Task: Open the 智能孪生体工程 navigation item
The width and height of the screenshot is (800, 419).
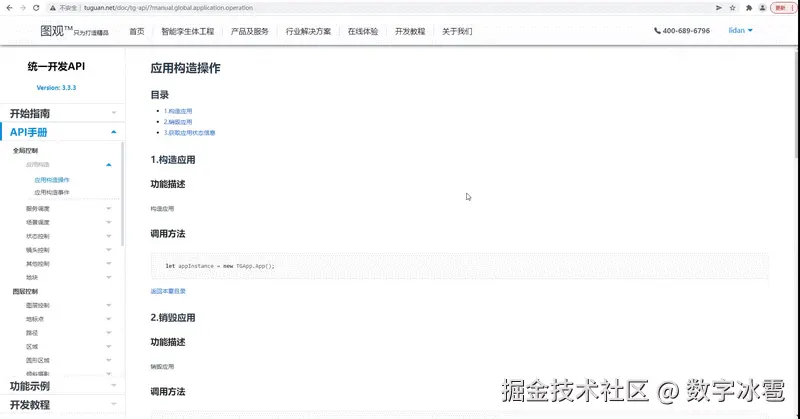Action: point(188,31)
